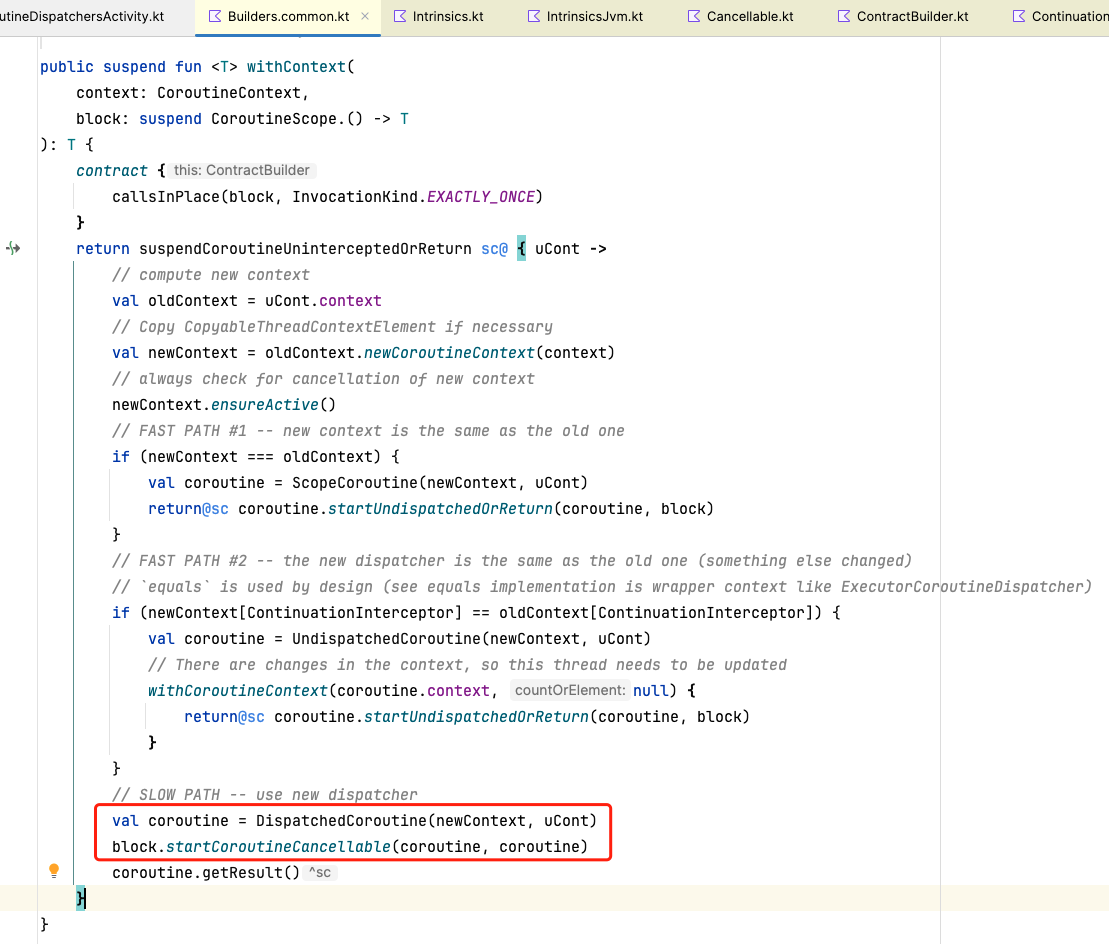Close the Builders.common.kt tab
The height and width of the screenshot is (944, 1109).
(365, 16)
